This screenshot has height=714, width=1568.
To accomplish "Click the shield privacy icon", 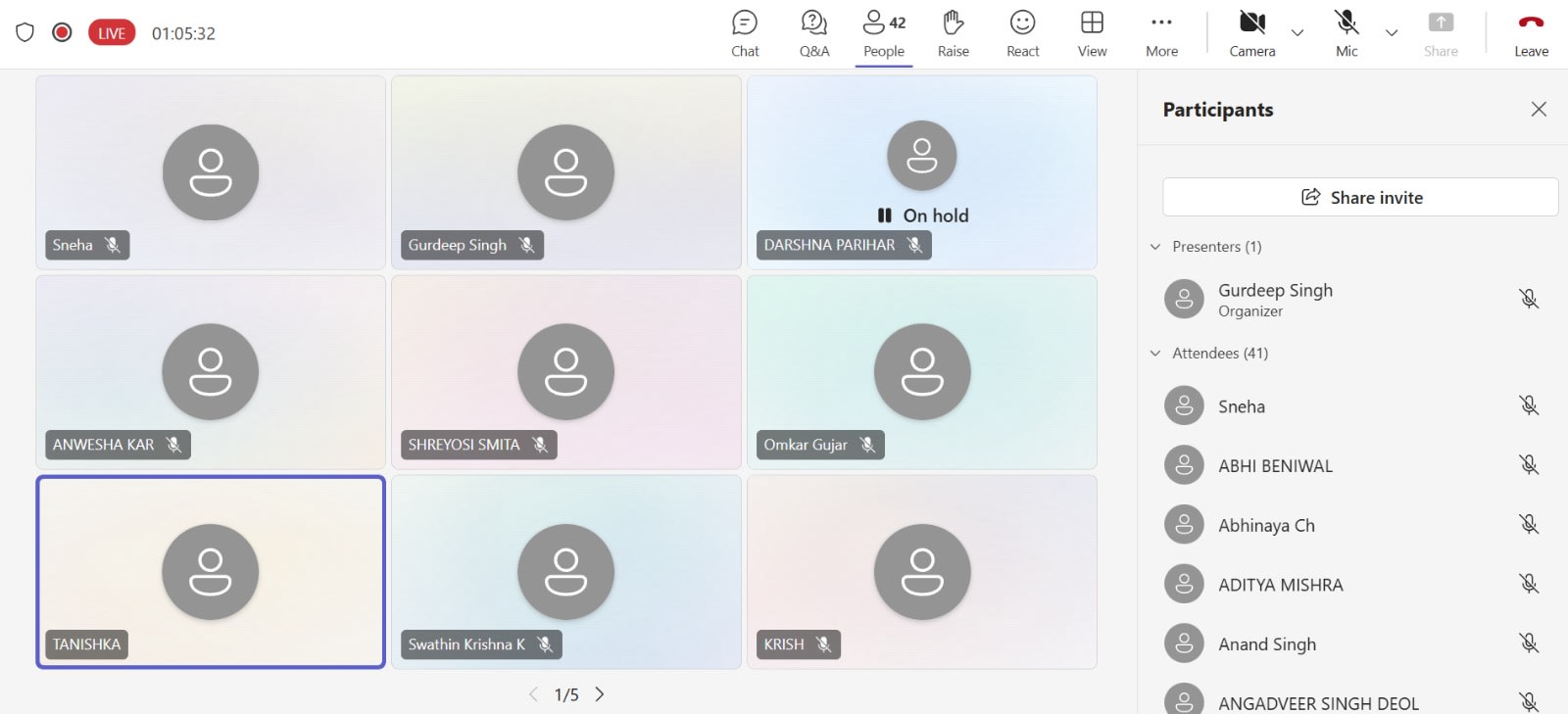I will [x=25, y=32].
